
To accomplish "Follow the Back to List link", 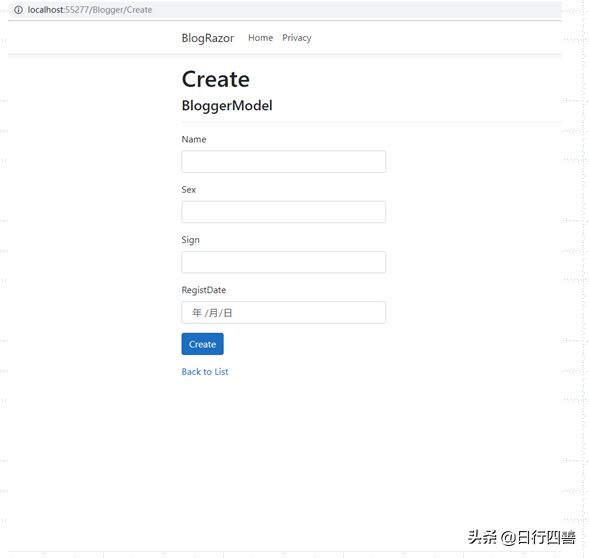I will [205, 372].
